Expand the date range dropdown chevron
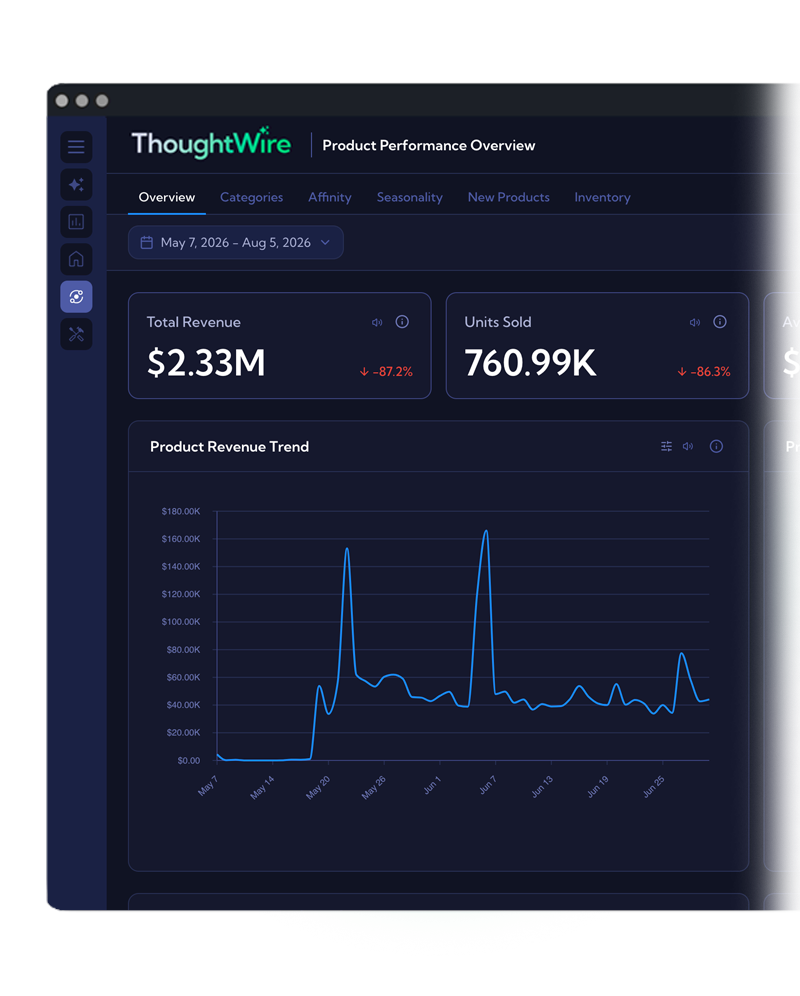The width and height of the screenshot is (800, 996). click(x=325, y=243)
